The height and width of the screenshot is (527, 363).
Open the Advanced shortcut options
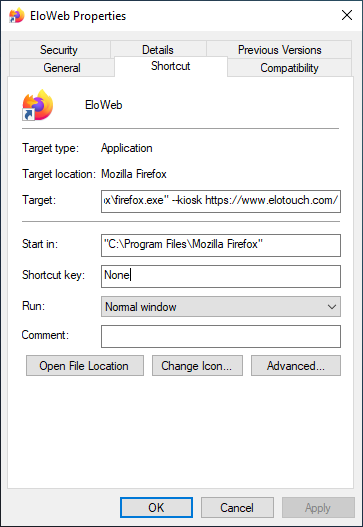click(296, 365)
